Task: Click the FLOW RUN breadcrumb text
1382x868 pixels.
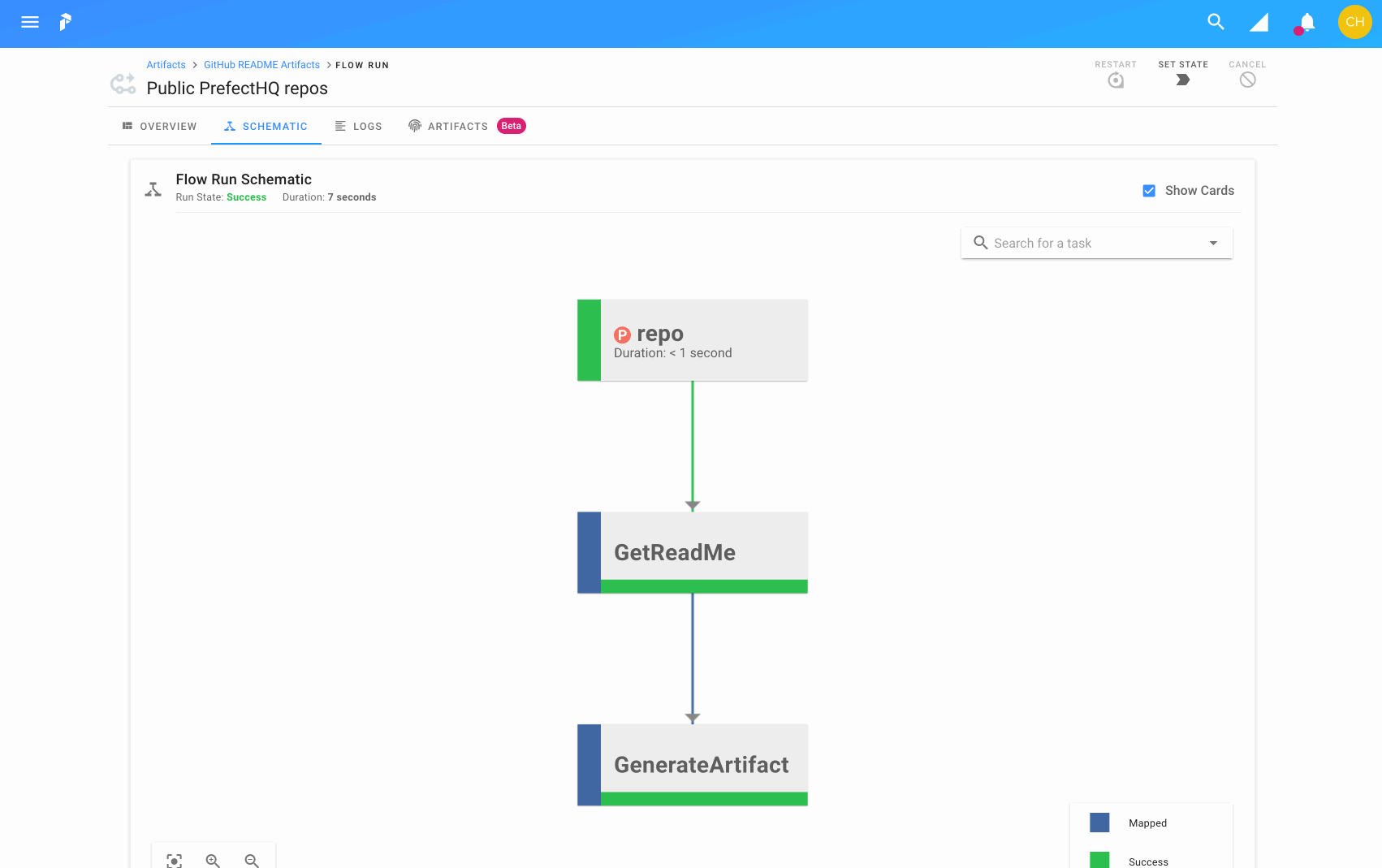Action: (x=362, y=65)
